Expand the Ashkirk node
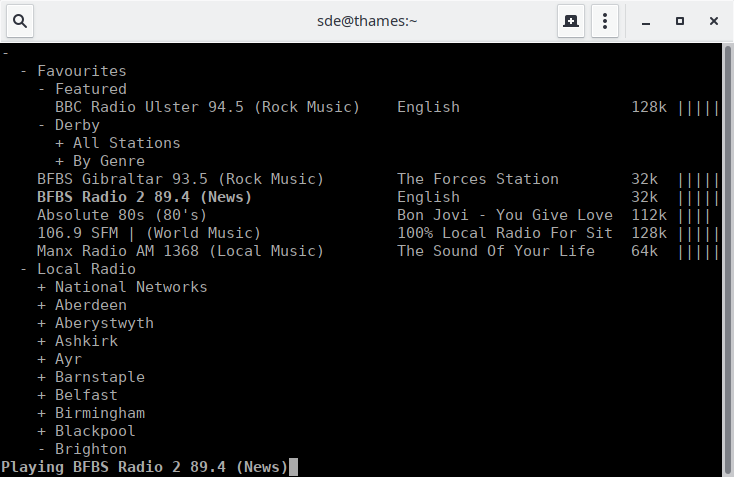Screen dimensions: 734x477 42,341
